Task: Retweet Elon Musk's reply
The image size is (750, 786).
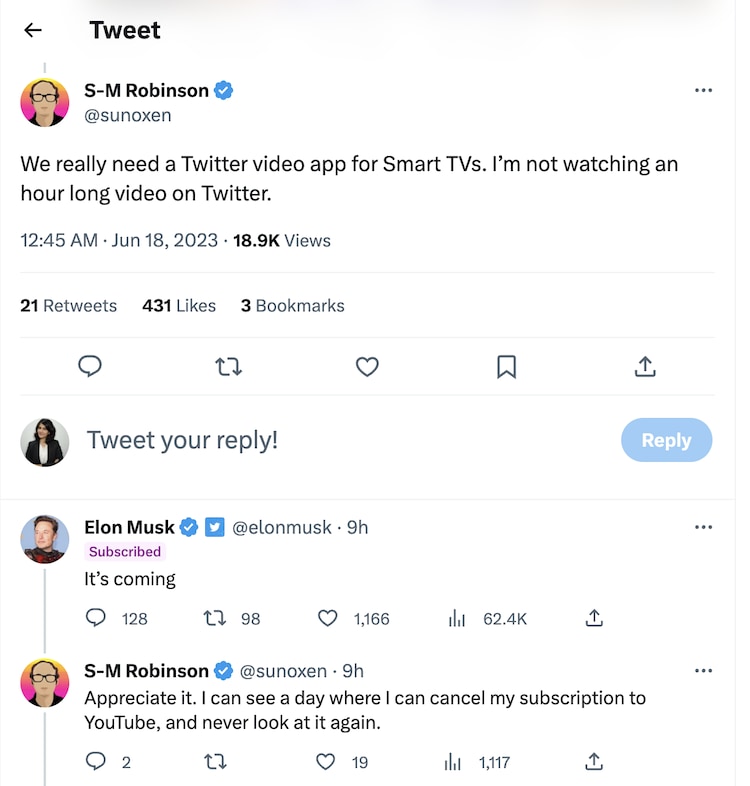Action: pos(214,619)
